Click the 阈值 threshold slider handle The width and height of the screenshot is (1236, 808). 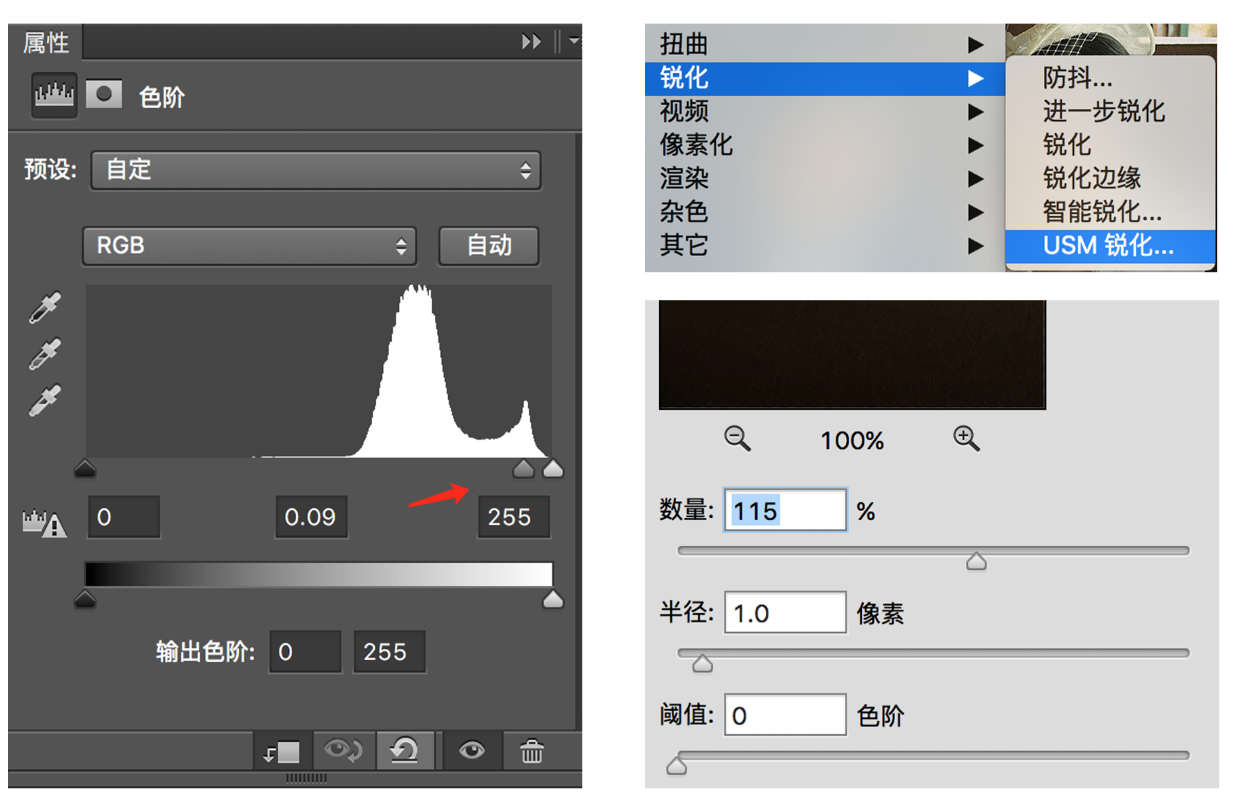tap(677, 766)
